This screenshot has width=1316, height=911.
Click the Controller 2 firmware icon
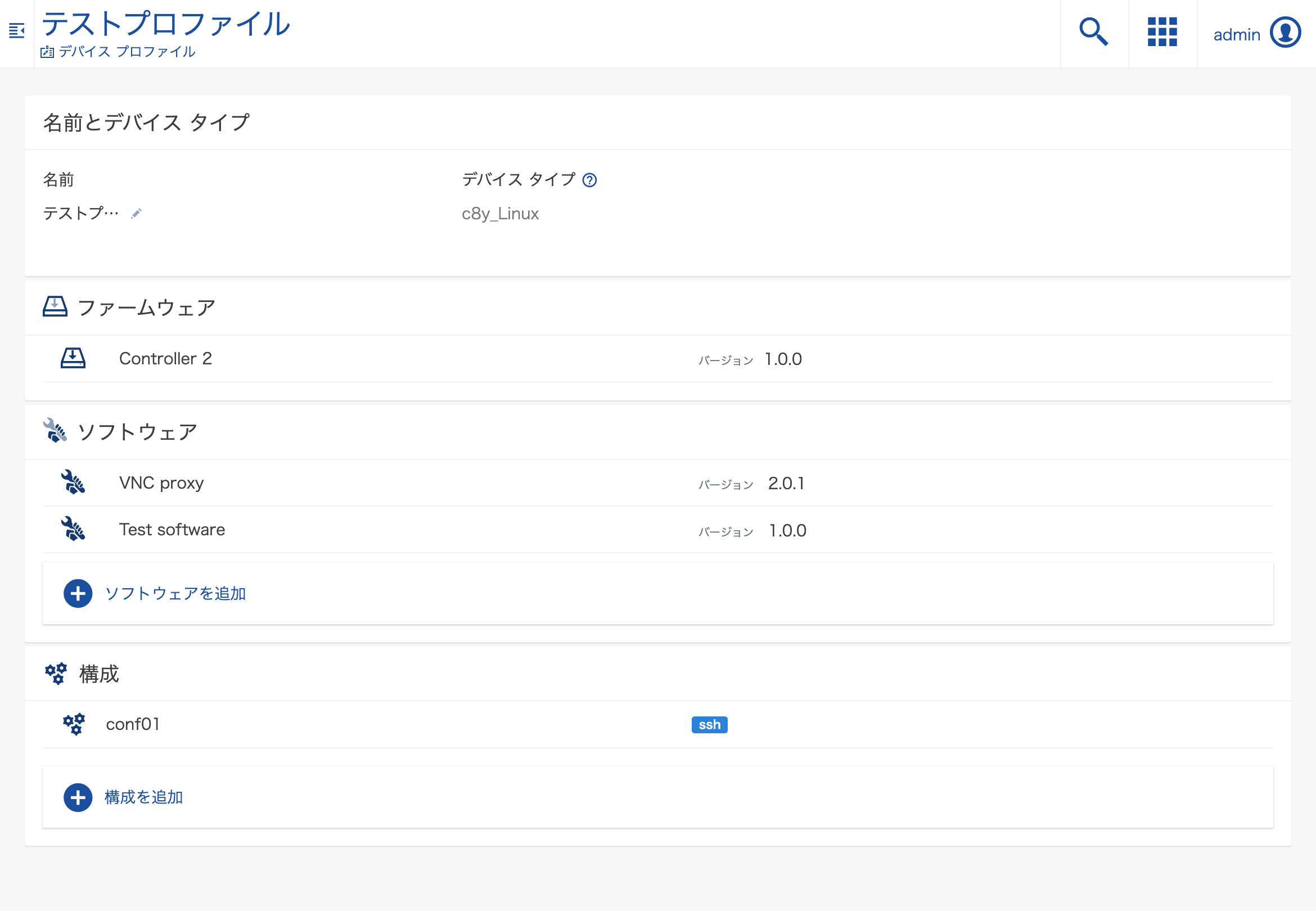click(73, 358)
